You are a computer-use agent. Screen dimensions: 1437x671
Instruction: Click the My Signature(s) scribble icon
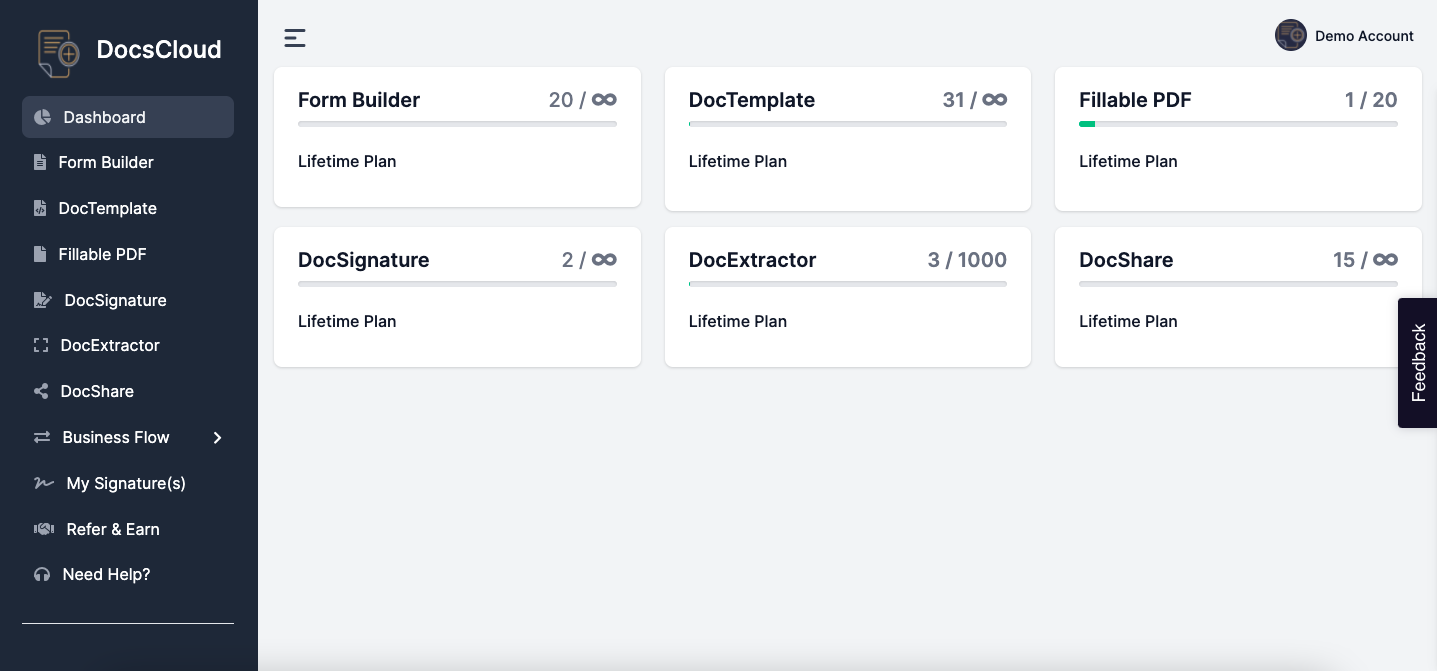(43, 483)
